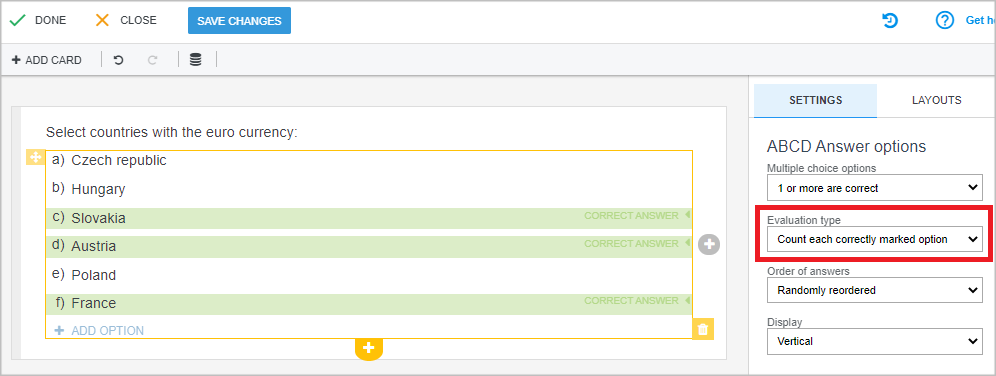The image size is (996, 376).
Task: Click the yellow move handle icon
Action: coord(34,157)
